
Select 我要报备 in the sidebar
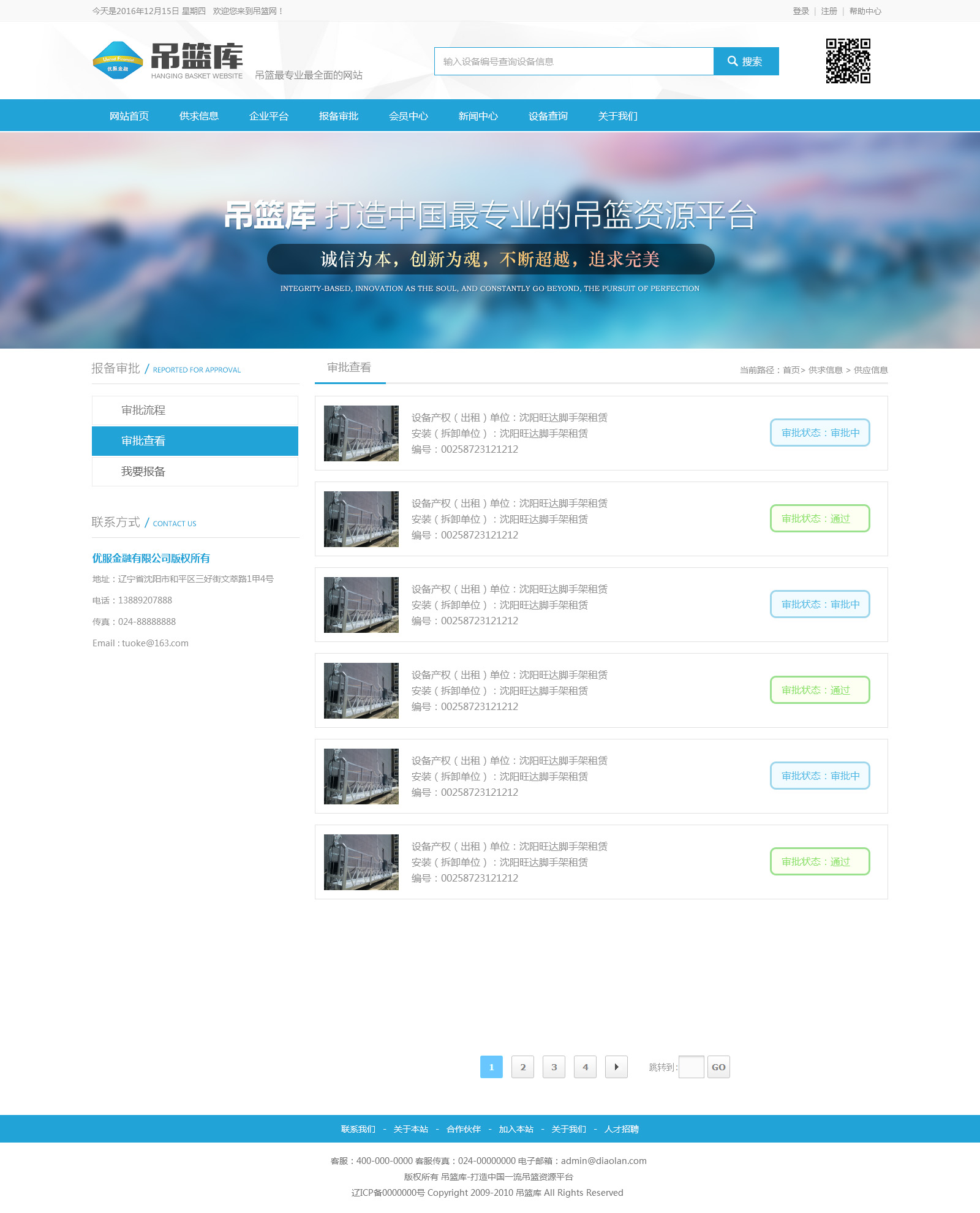(142, 472)
